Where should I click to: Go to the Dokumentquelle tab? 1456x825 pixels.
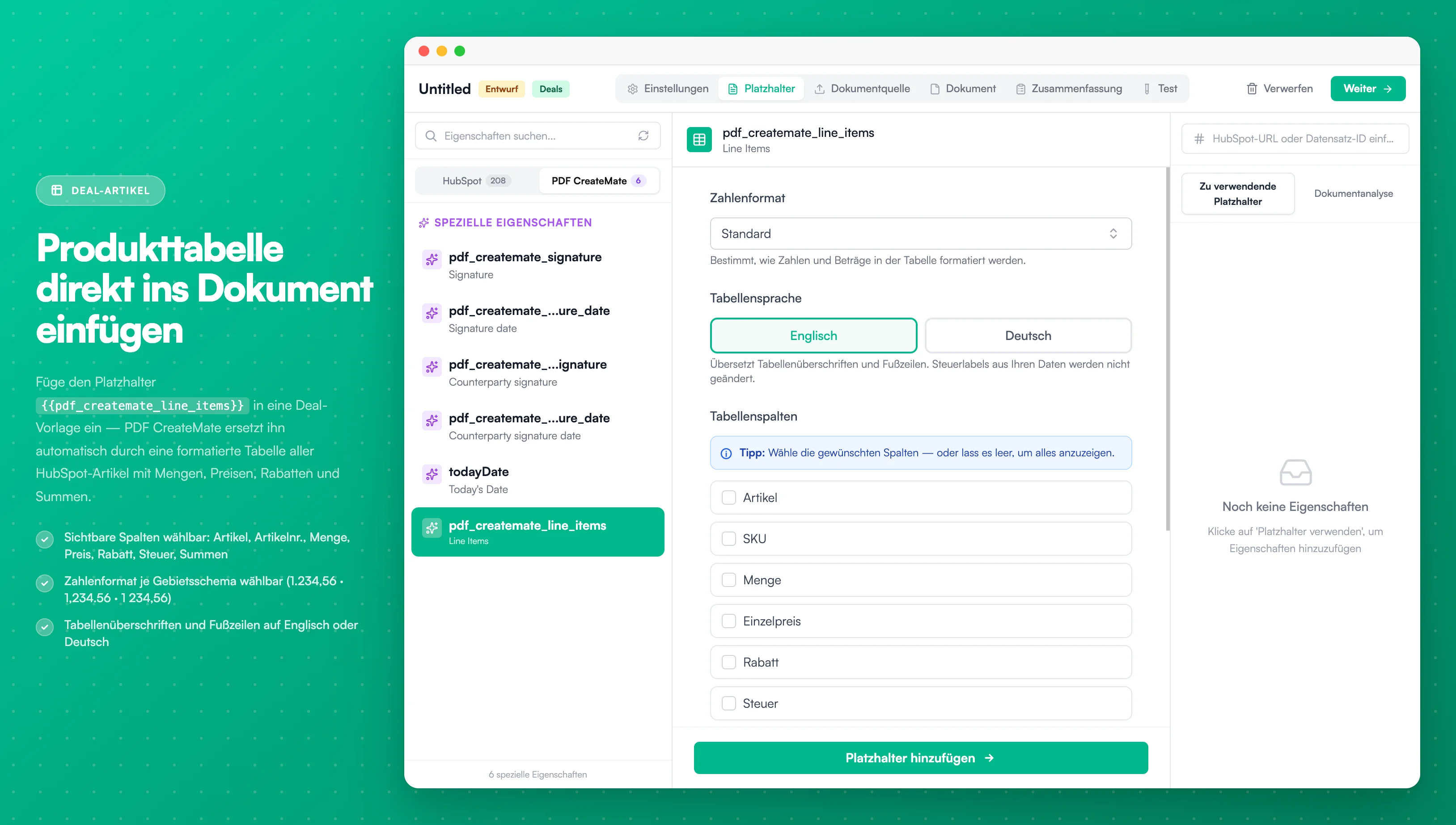click(862, 89)
